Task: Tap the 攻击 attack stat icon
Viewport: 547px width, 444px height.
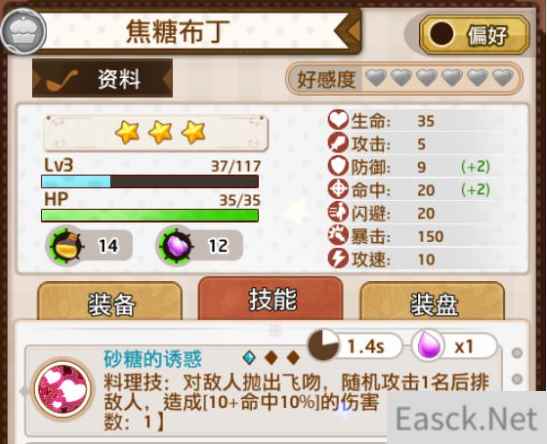Action: coord(338,143)
